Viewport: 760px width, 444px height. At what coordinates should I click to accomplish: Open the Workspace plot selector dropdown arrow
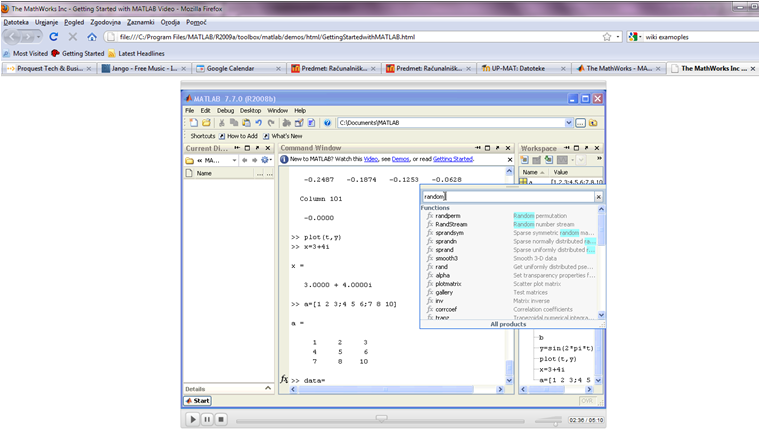pyautogui.click(x=572, y=159)
